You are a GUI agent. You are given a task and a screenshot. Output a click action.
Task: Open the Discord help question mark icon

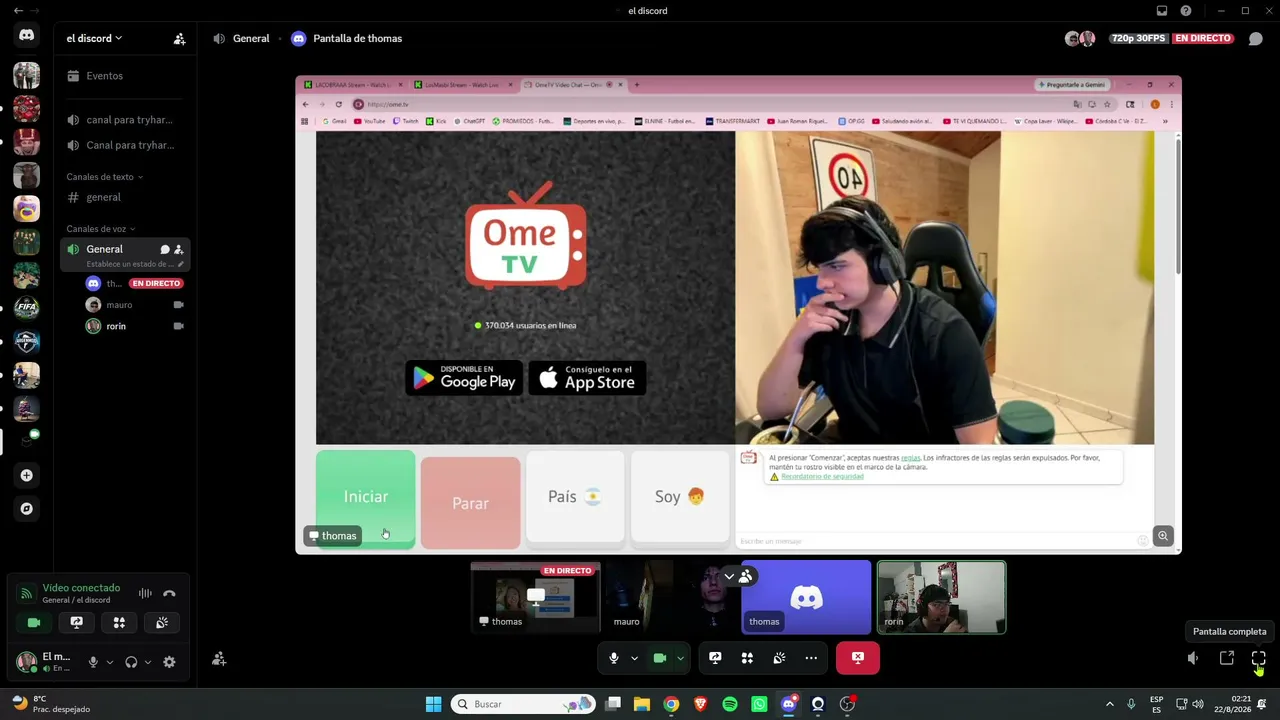1186,11
